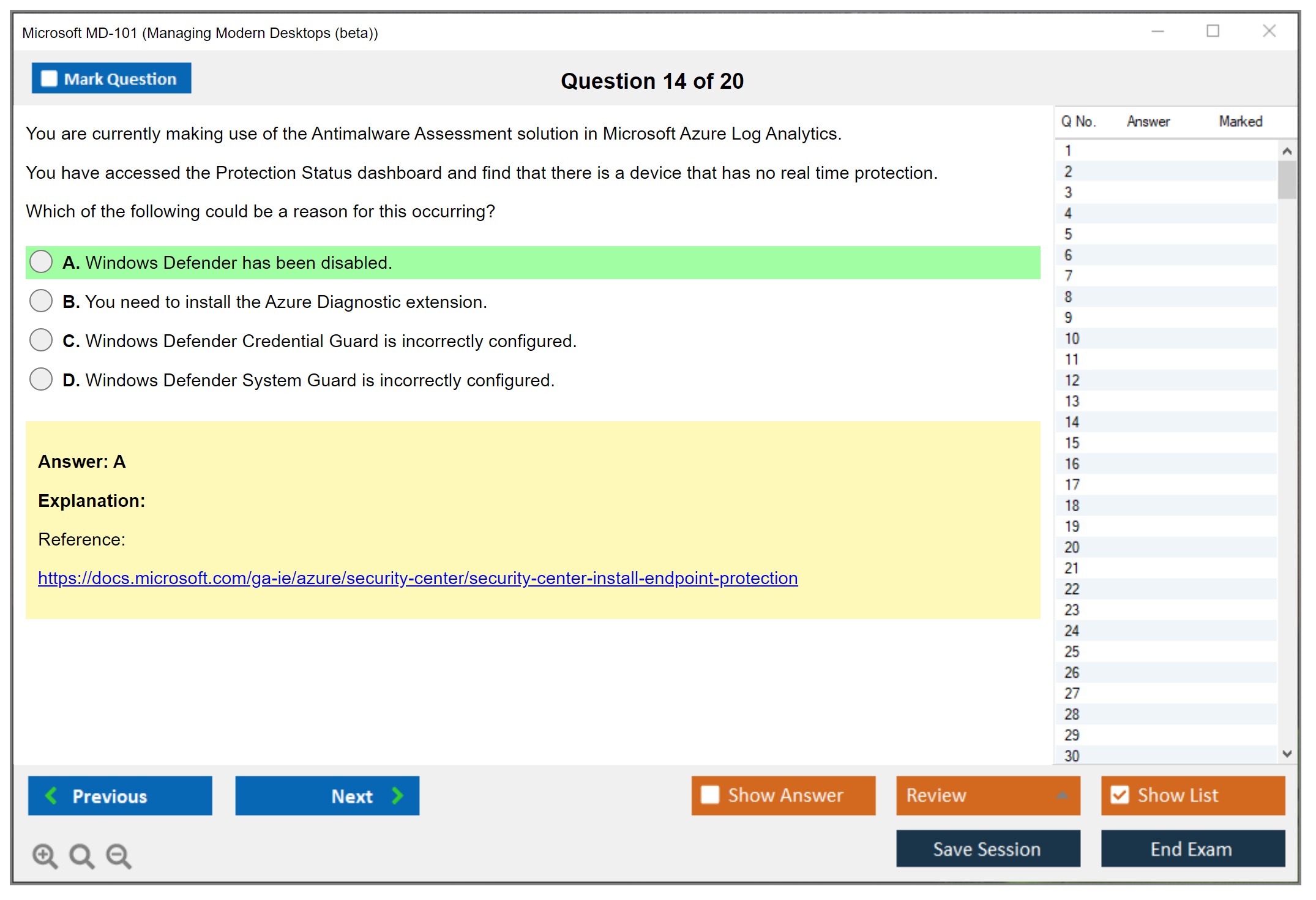Select answer option B radio button
This screenshot has height=900, width=1316.
[41, 301]
